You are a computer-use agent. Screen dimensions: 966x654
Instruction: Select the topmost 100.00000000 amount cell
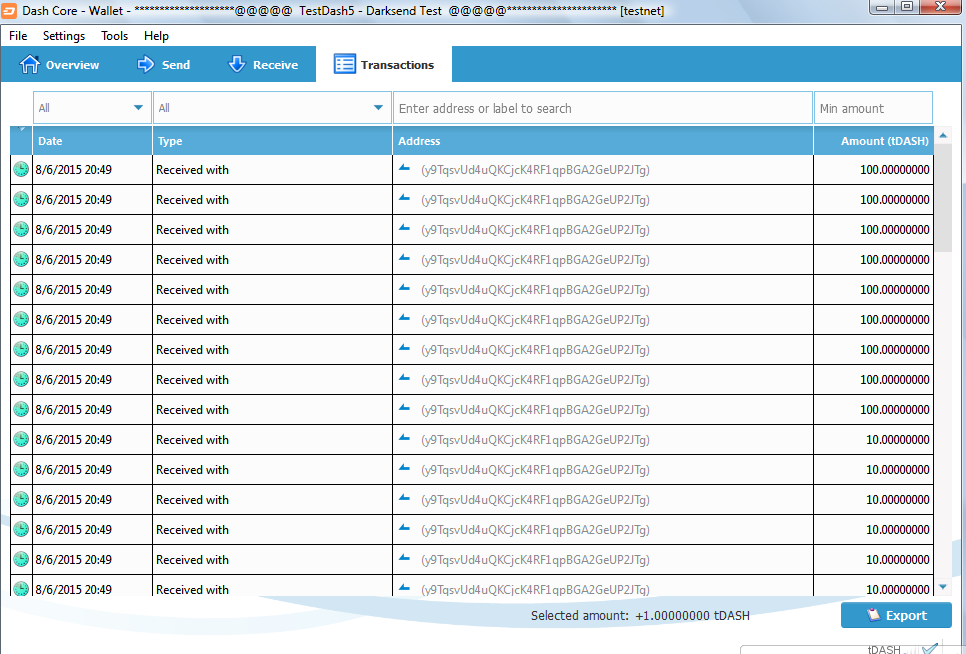[x=874, y=170]
